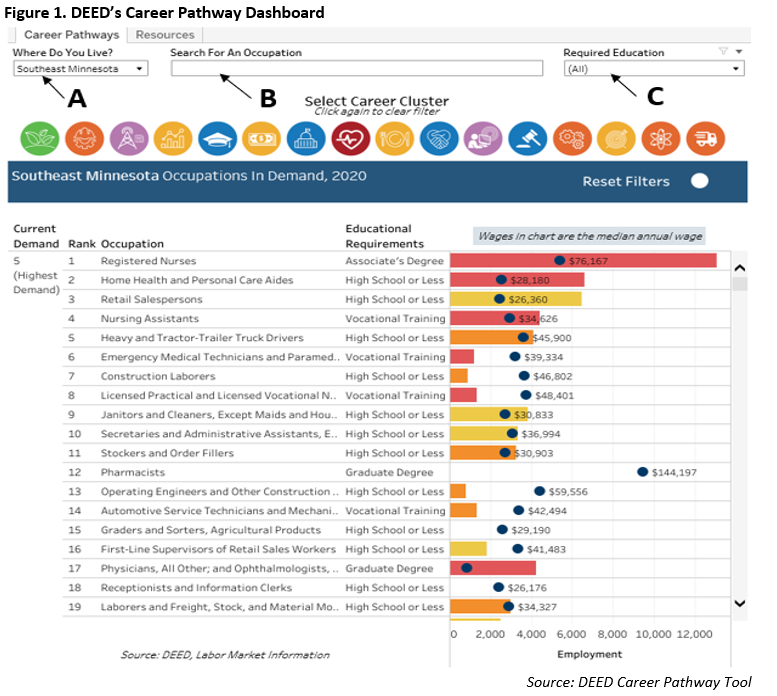Select the yellow dollar-bill Finance cluster icon
This screenshot has width=777, height=696.
click(x=262, y=139)
